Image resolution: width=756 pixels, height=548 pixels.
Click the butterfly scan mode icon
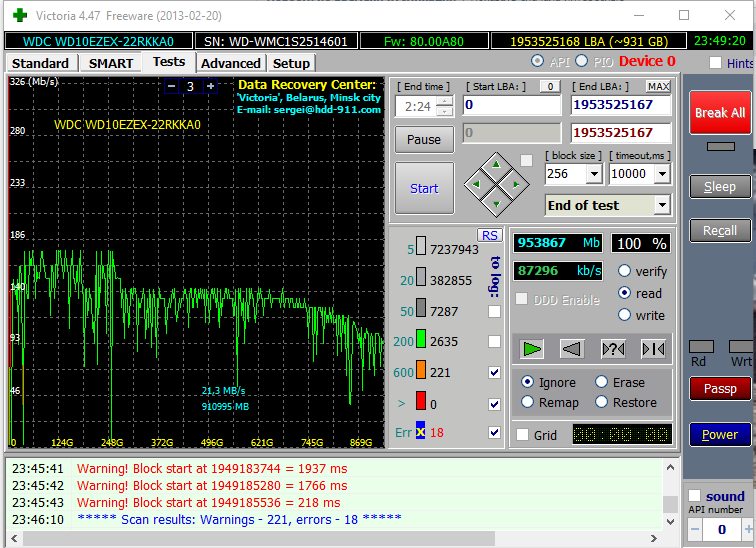click(653, 348)
